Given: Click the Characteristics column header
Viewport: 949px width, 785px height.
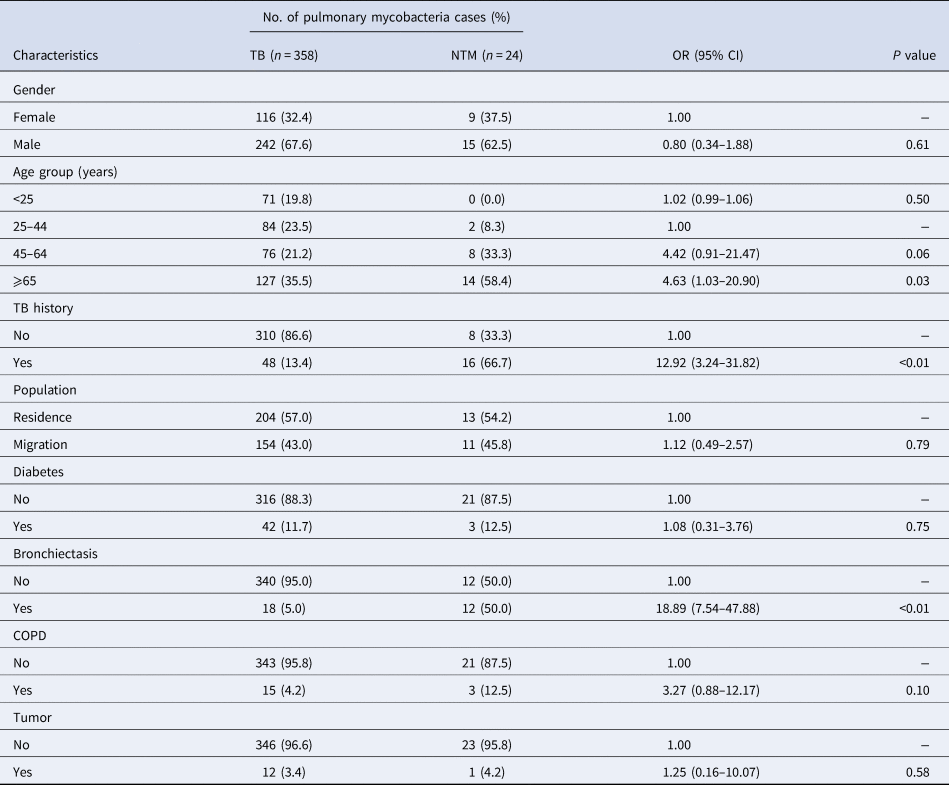Looking at the screenshot, I should point(55,56).
